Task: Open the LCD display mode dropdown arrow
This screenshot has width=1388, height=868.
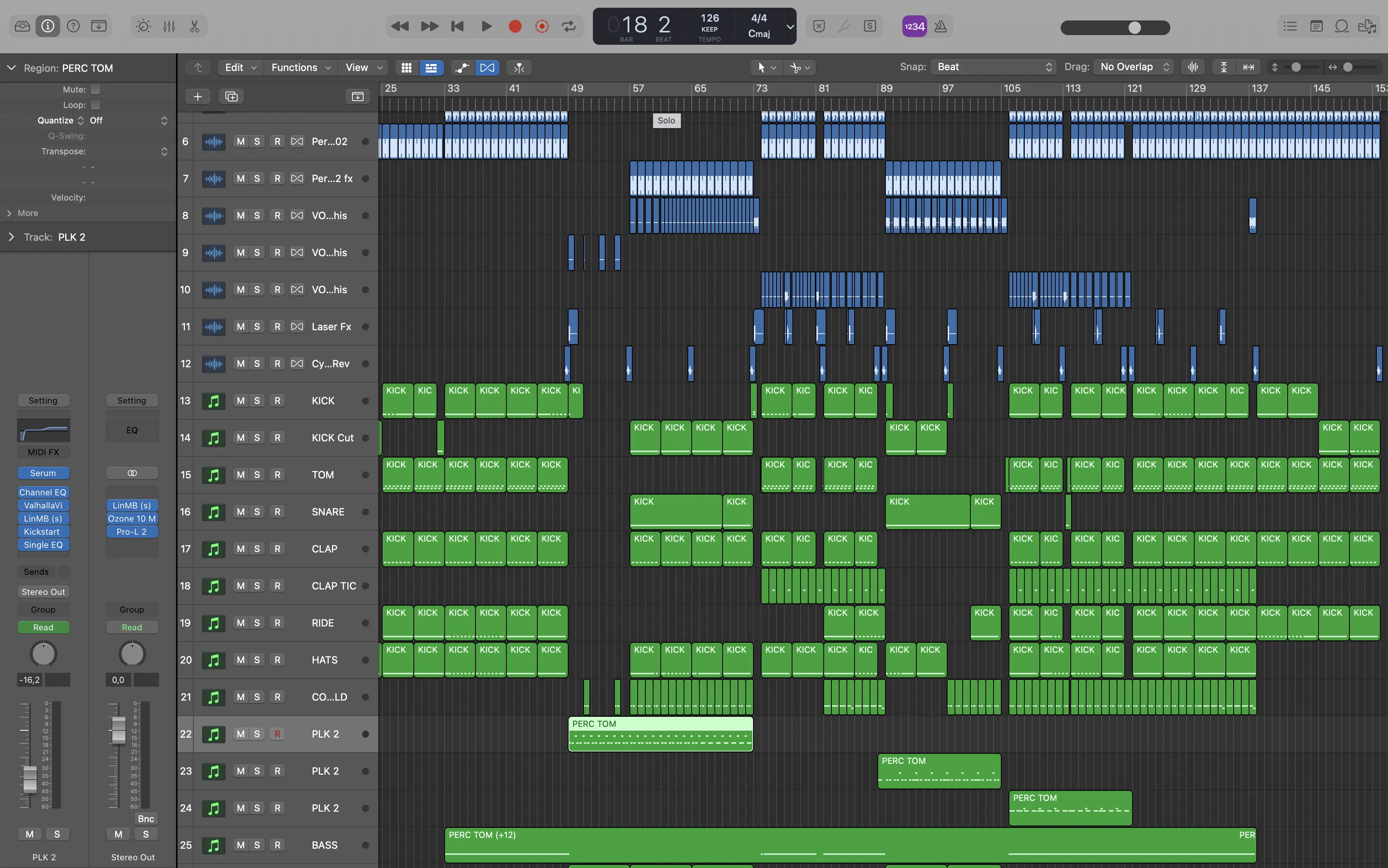Action: (x=790, y=26)
